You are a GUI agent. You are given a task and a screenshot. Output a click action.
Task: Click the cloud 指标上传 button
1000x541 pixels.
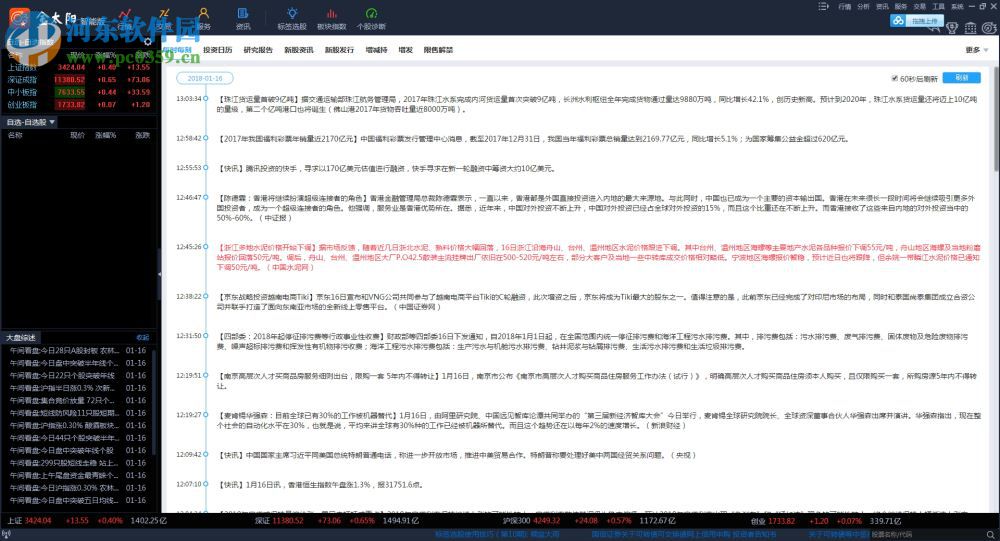916,21
